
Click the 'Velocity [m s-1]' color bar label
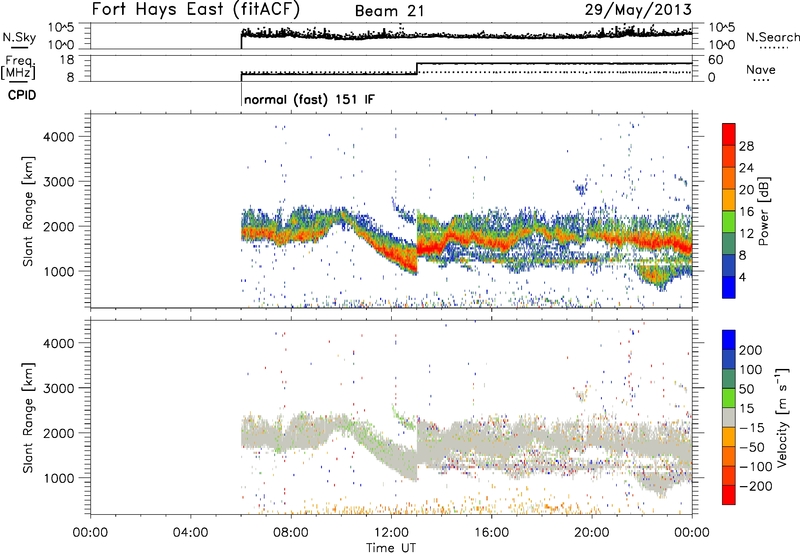[x=782, y=417]
